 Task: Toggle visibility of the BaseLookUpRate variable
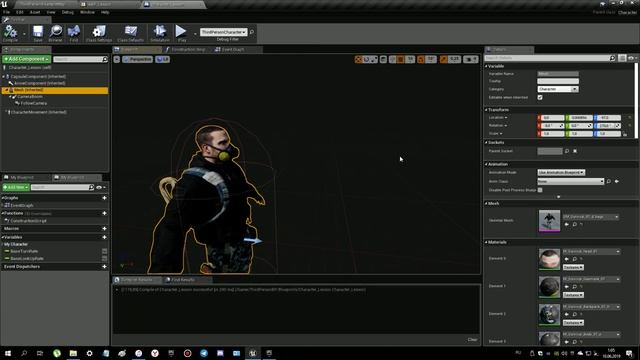tap(104, 258)
